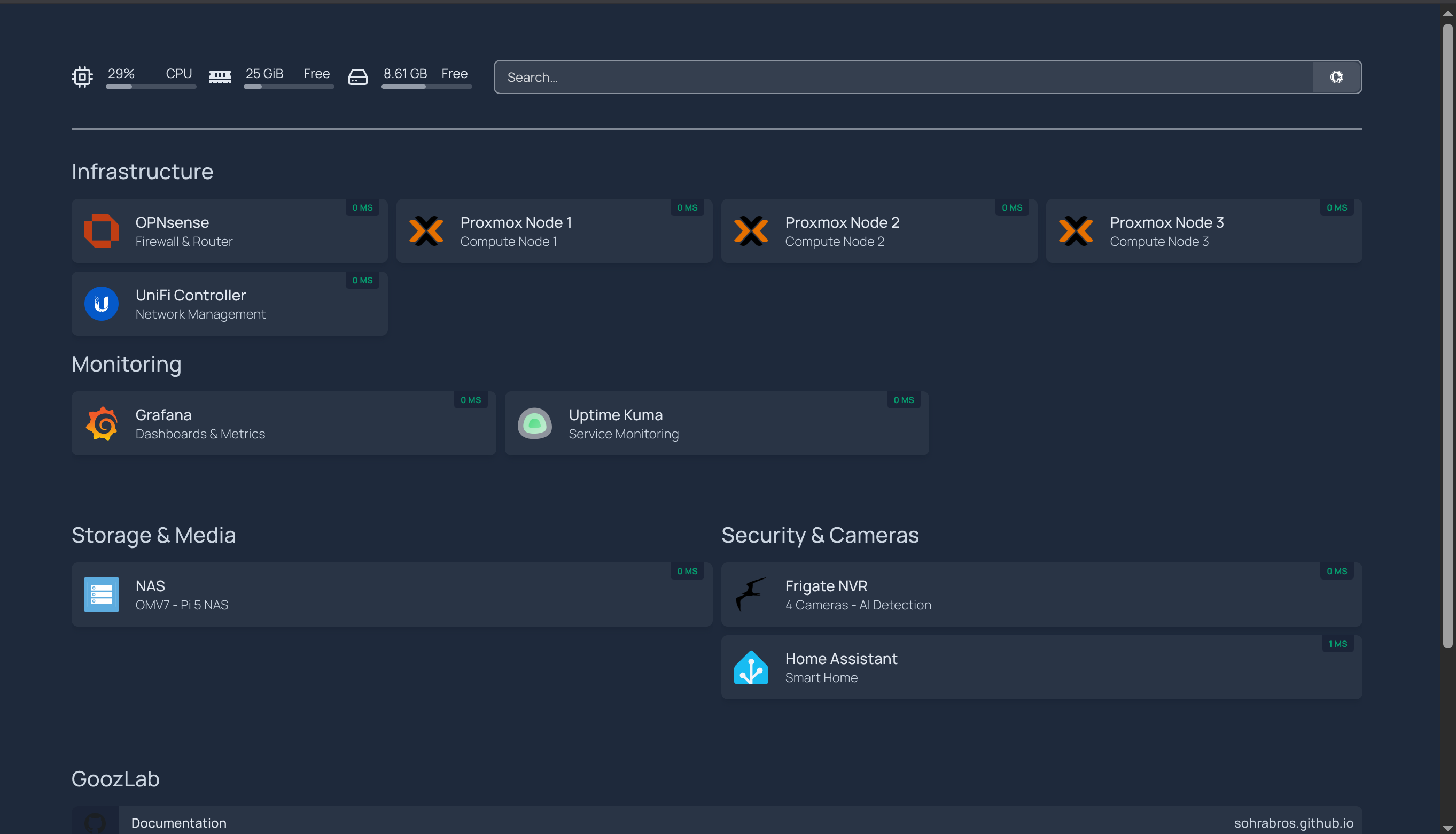
Task: Click the NAS server icon
Action: [x=102, y=594]
